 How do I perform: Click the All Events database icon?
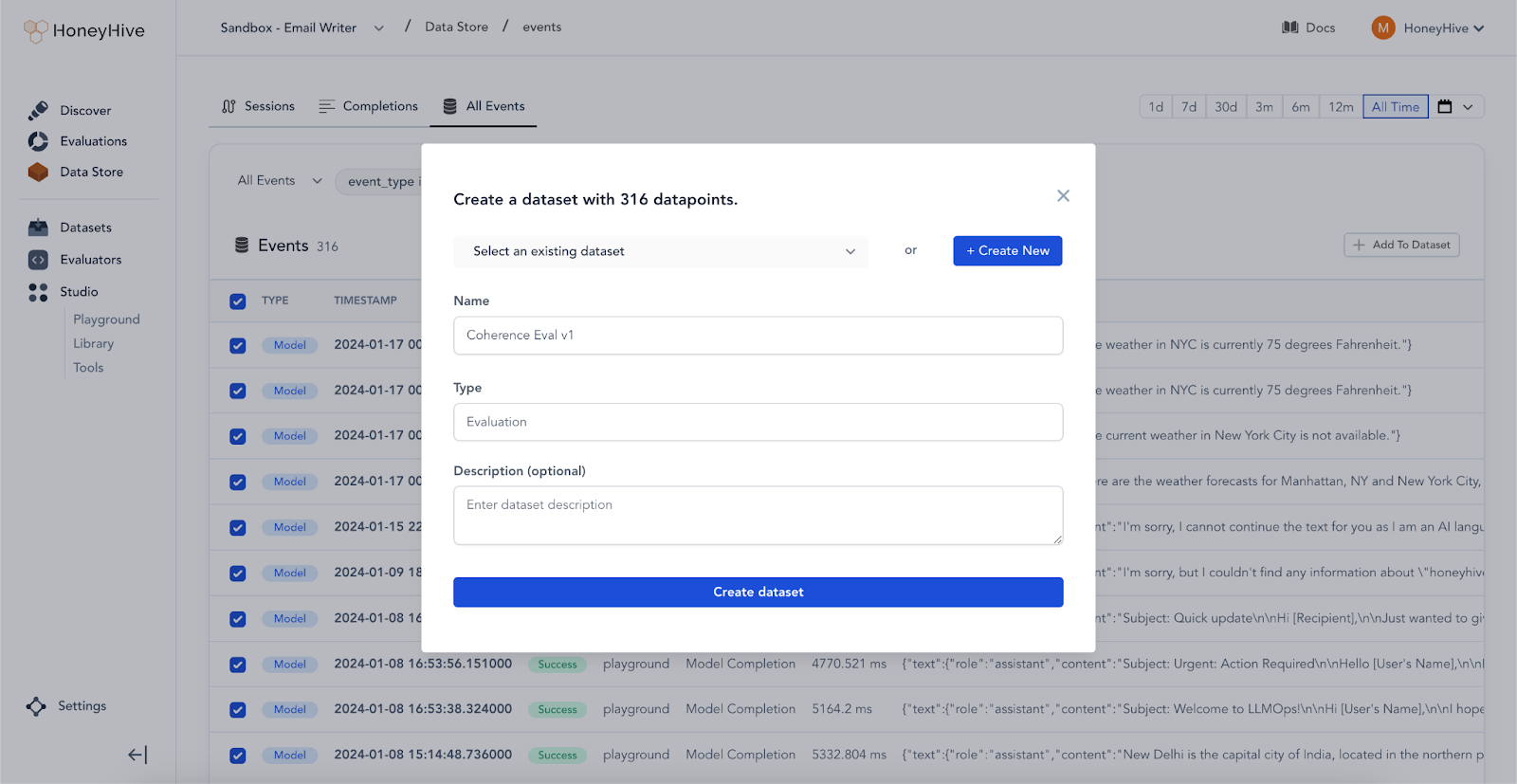click(450, 106)
